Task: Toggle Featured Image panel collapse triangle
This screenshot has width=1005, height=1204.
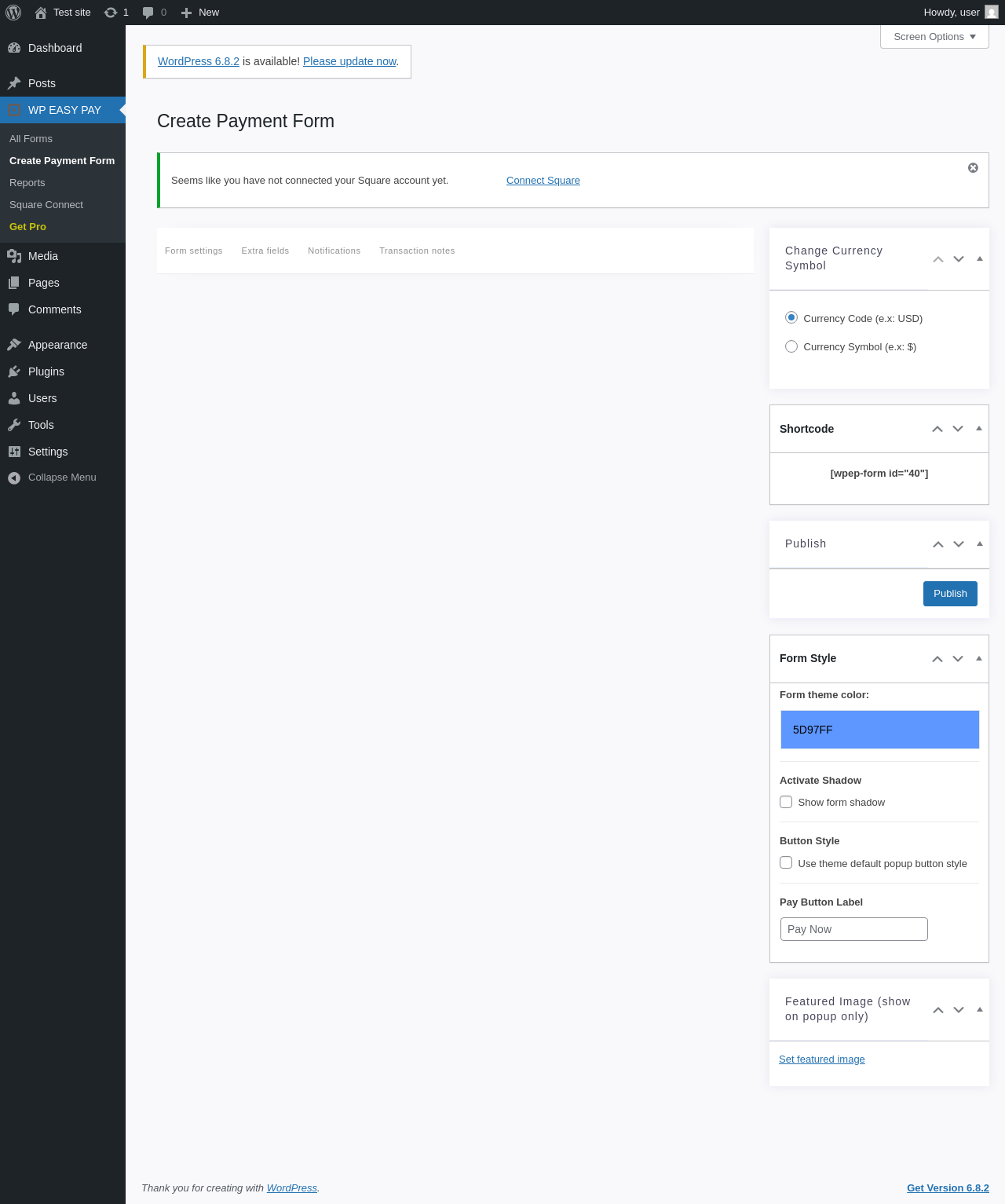Action: (x=979, y=1009)
